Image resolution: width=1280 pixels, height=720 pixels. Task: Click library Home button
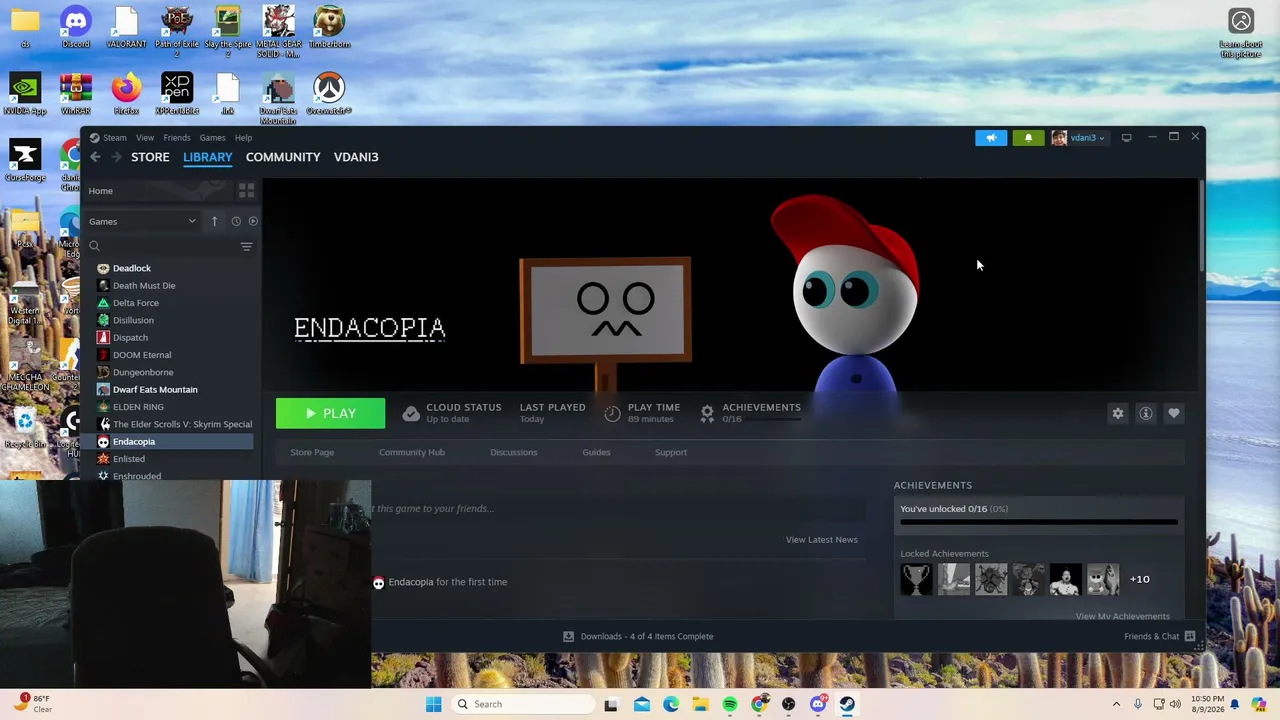pos(160,191)
